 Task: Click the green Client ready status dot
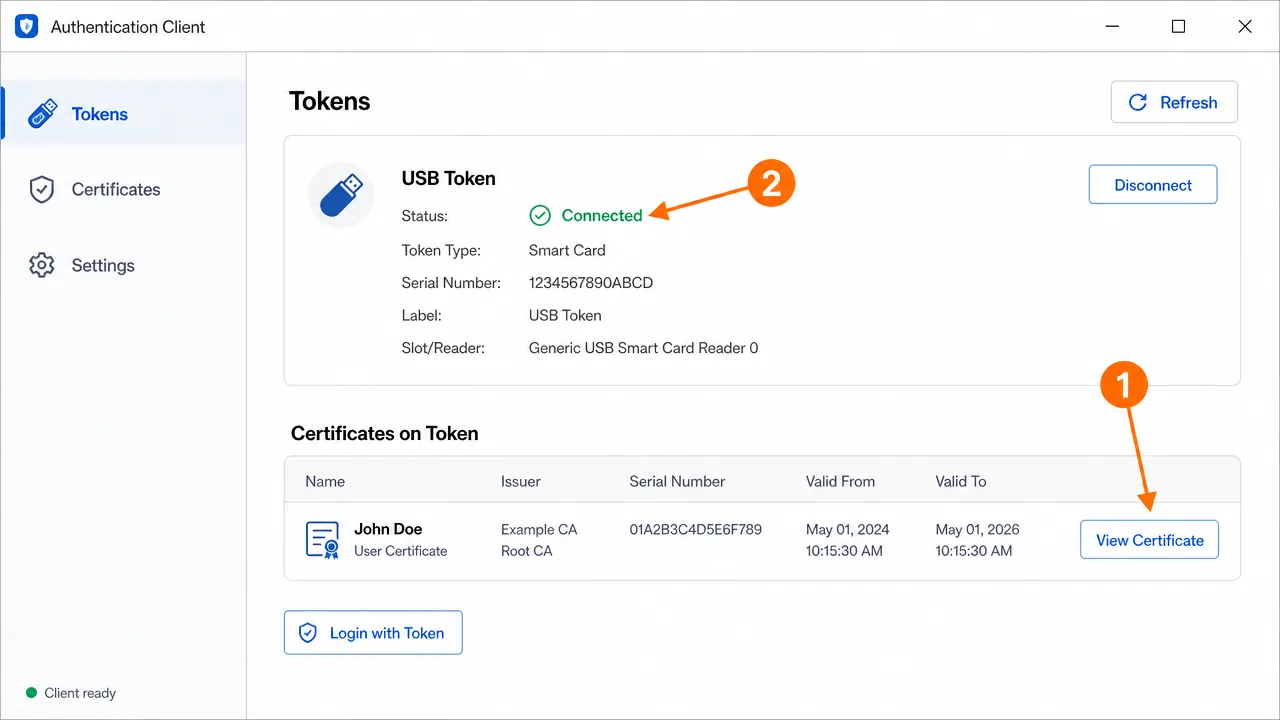pos(32,693)
